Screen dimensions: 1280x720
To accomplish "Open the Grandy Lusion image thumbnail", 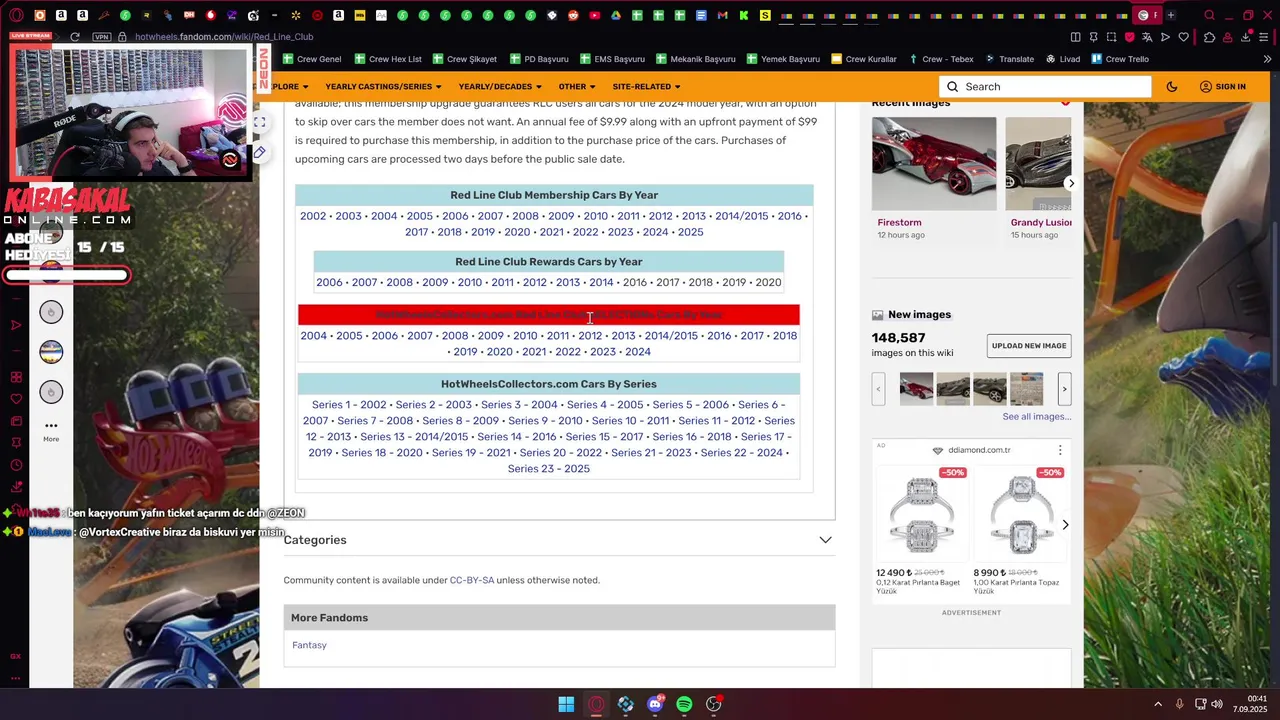I will [x=1038, y=164].
